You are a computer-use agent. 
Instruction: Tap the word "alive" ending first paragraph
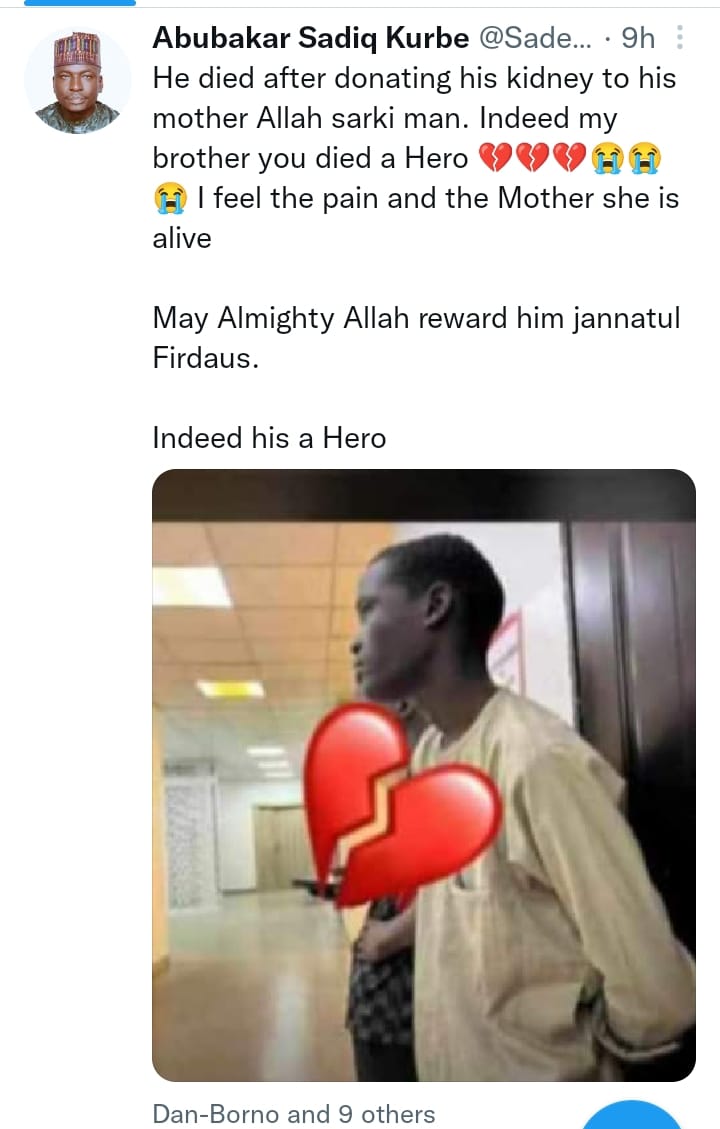tap(181, 239)
